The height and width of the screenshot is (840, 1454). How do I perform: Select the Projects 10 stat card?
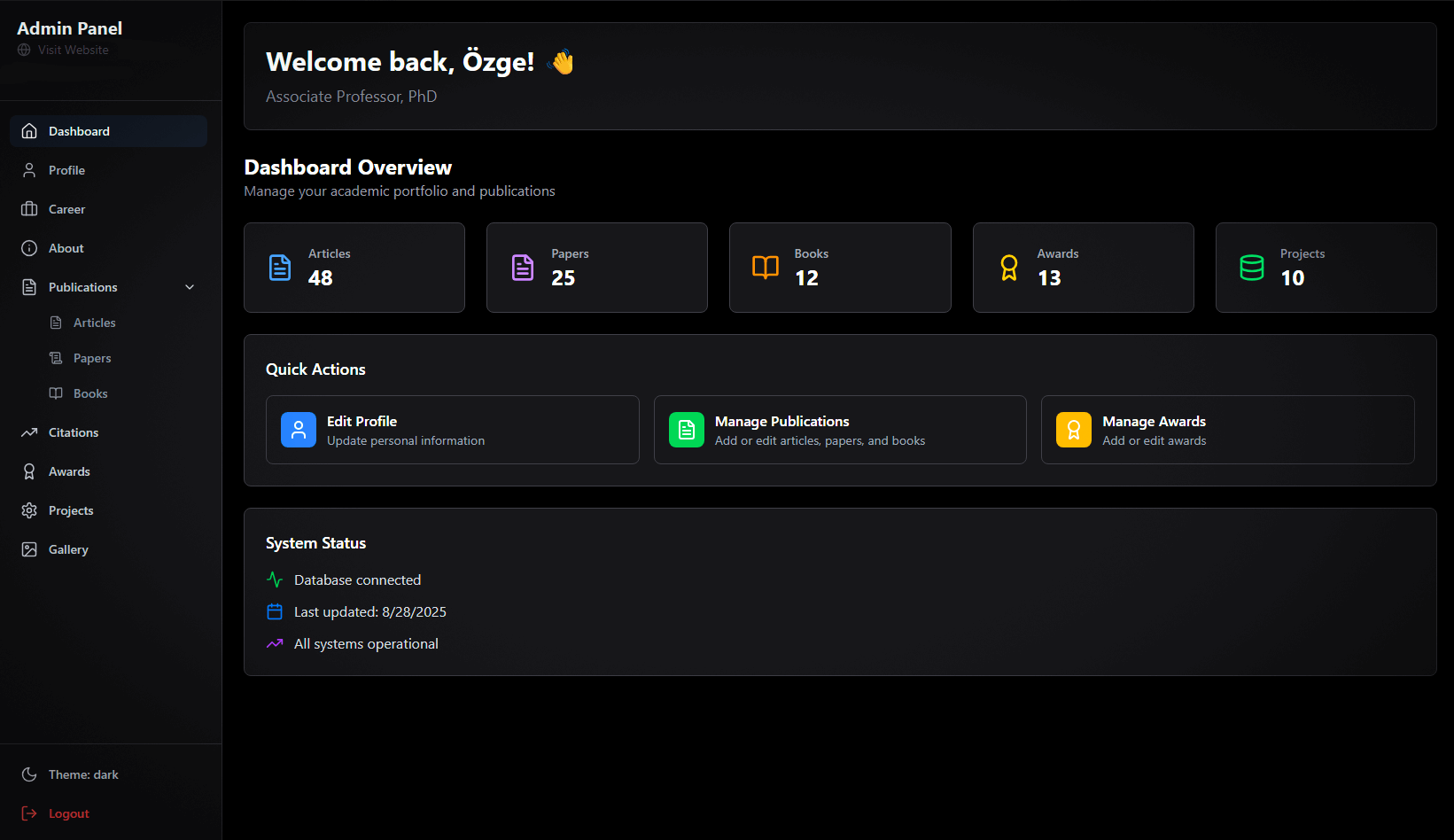pyautogui.click(x=1326, y=268)
